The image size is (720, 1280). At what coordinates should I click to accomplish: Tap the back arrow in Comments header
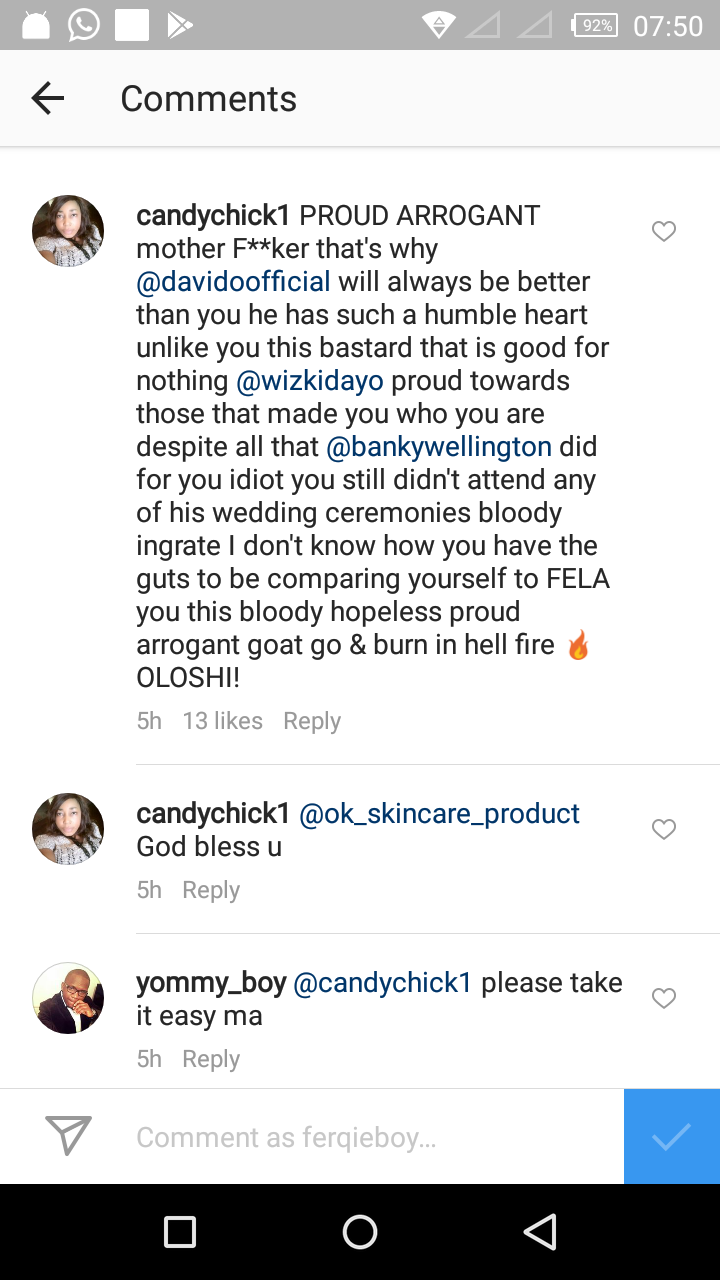pyautogui.click(x=47, y=98)
